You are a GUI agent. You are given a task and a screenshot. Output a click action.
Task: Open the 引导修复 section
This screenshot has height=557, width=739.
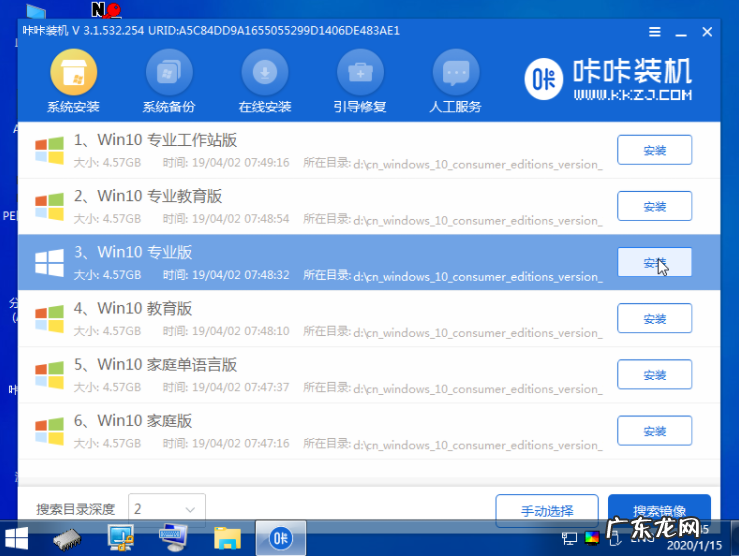click(360, 81)
